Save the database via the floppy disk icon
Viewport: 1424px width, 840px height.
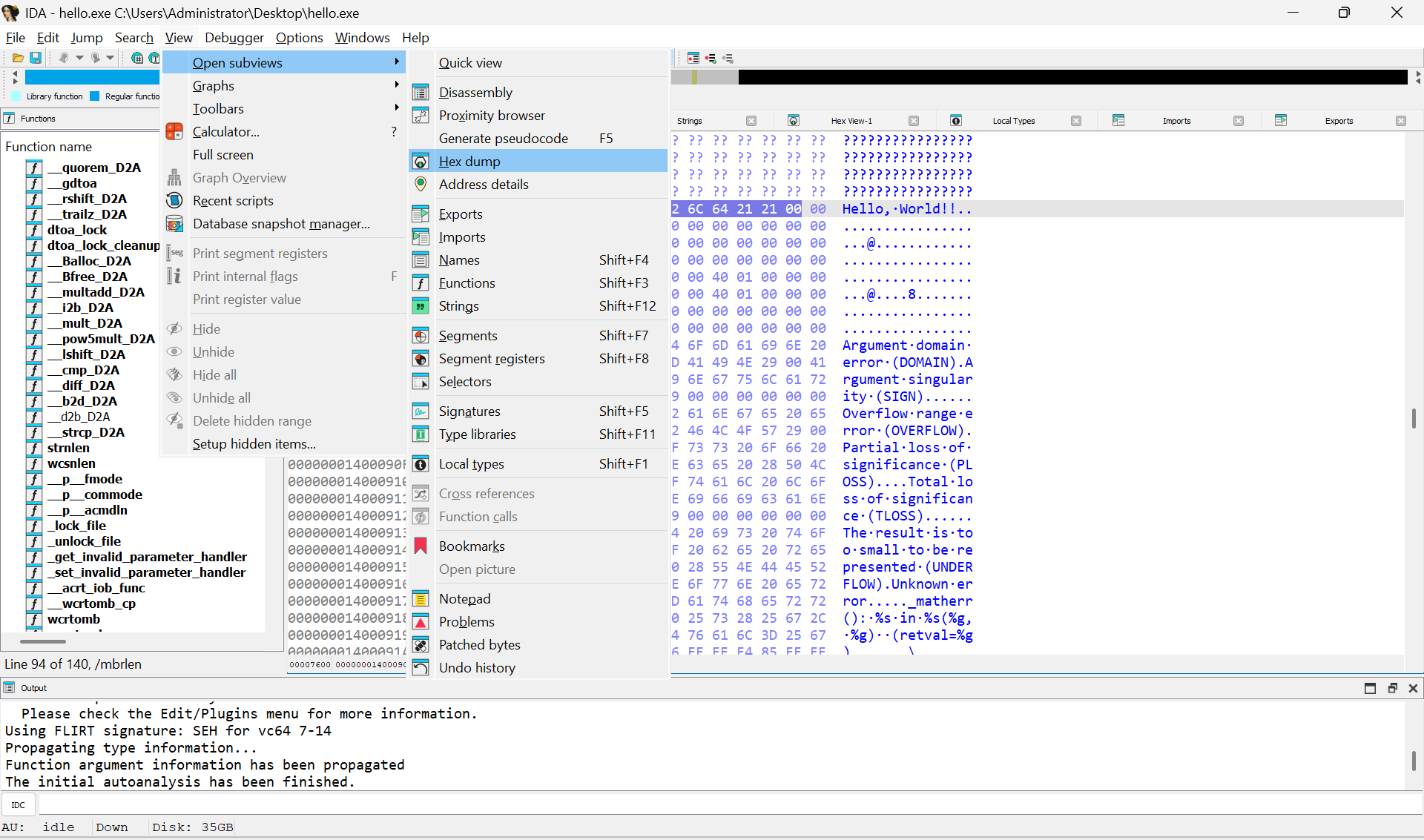coord(36,58)
